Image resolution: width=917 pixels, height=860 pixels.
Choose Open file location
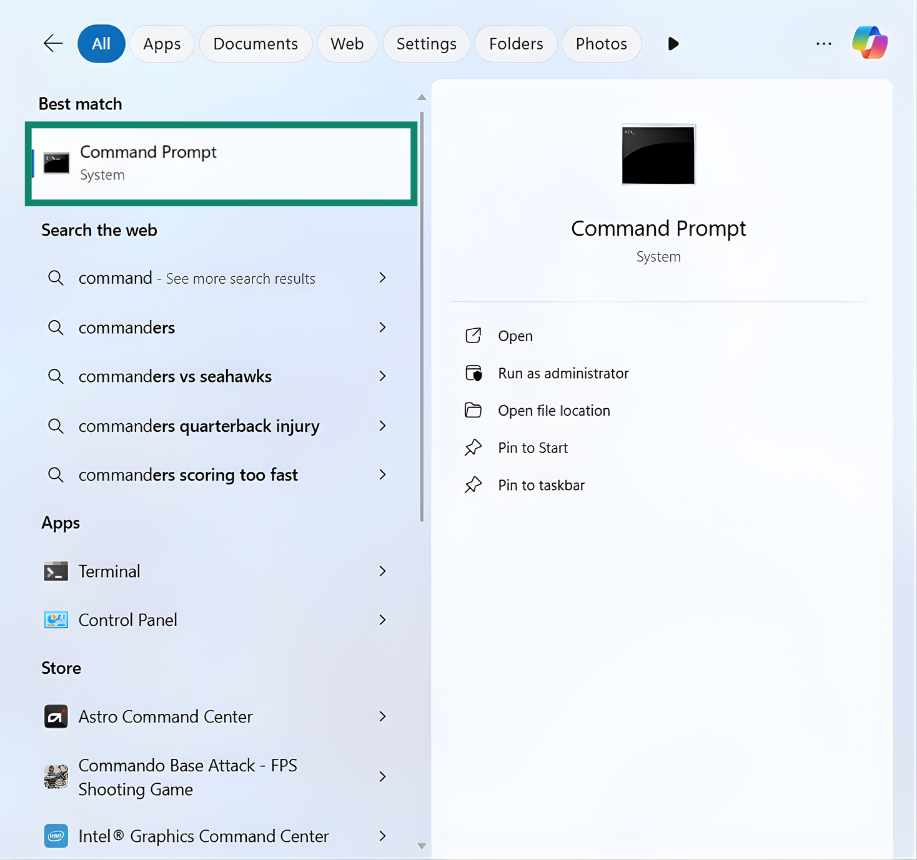point(553,410)
